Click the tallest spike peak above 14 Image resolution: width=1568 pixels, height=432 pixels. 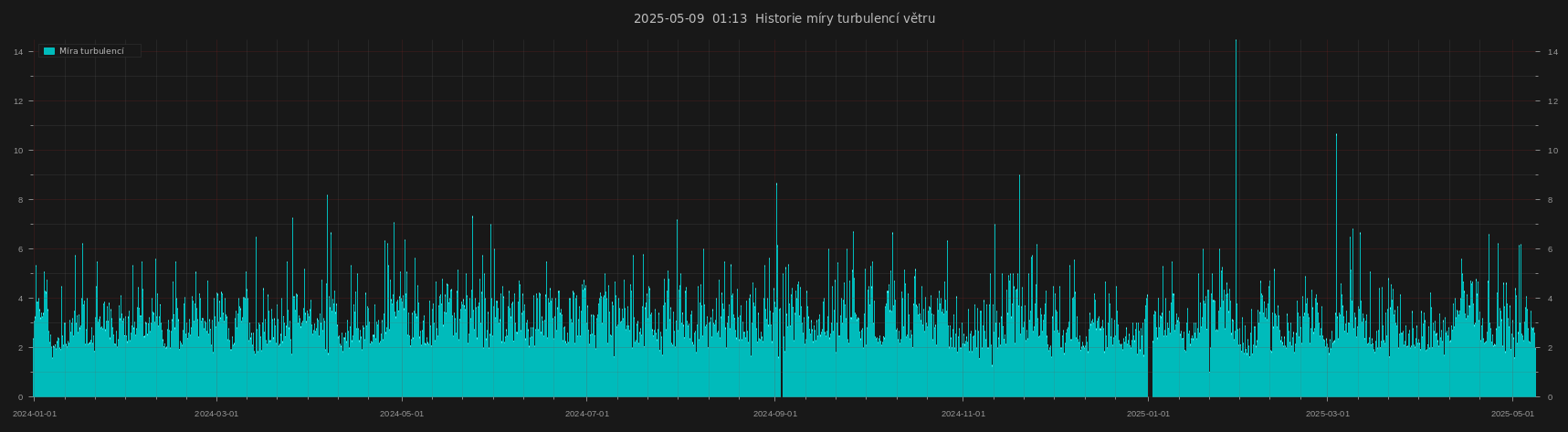1237,41
